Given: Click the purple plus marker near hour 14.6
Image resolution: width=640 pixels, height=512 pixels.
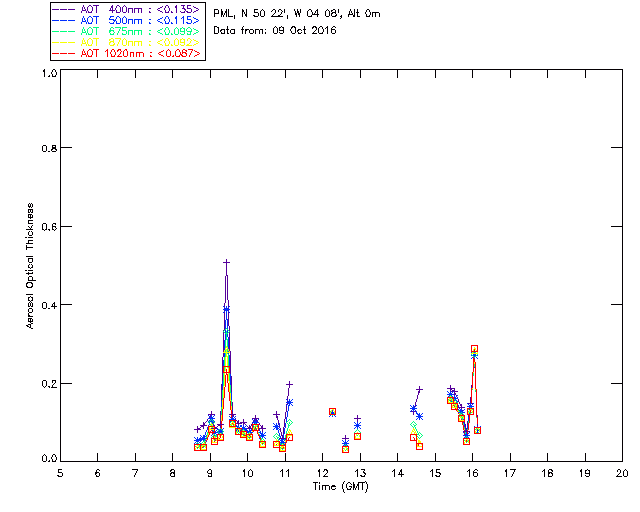Looking at the screenshot, I should click(419, 390).
